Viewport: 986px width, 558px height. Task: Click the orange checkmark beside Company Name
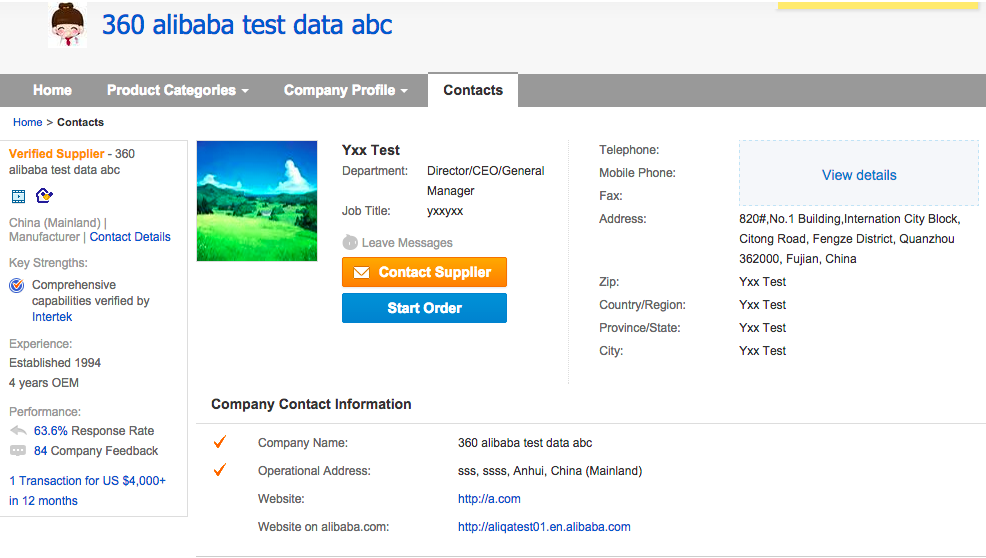(x=219, y=442)
